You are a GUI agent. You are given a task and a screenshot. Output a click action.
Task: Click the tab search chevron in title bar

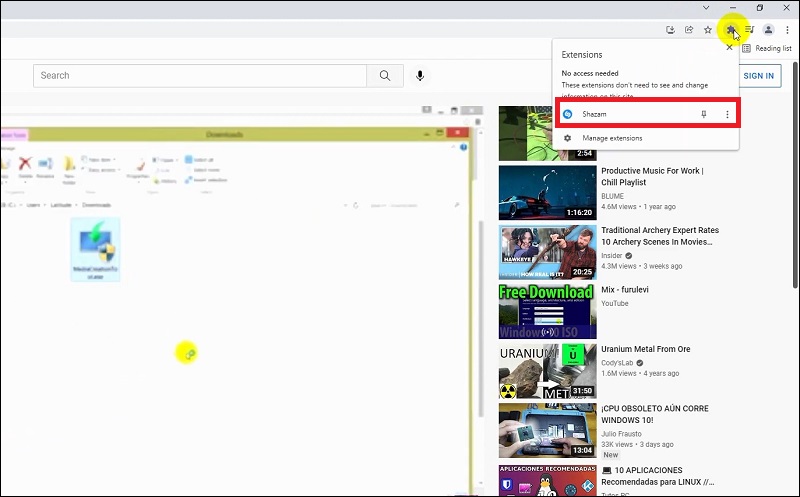706,8
